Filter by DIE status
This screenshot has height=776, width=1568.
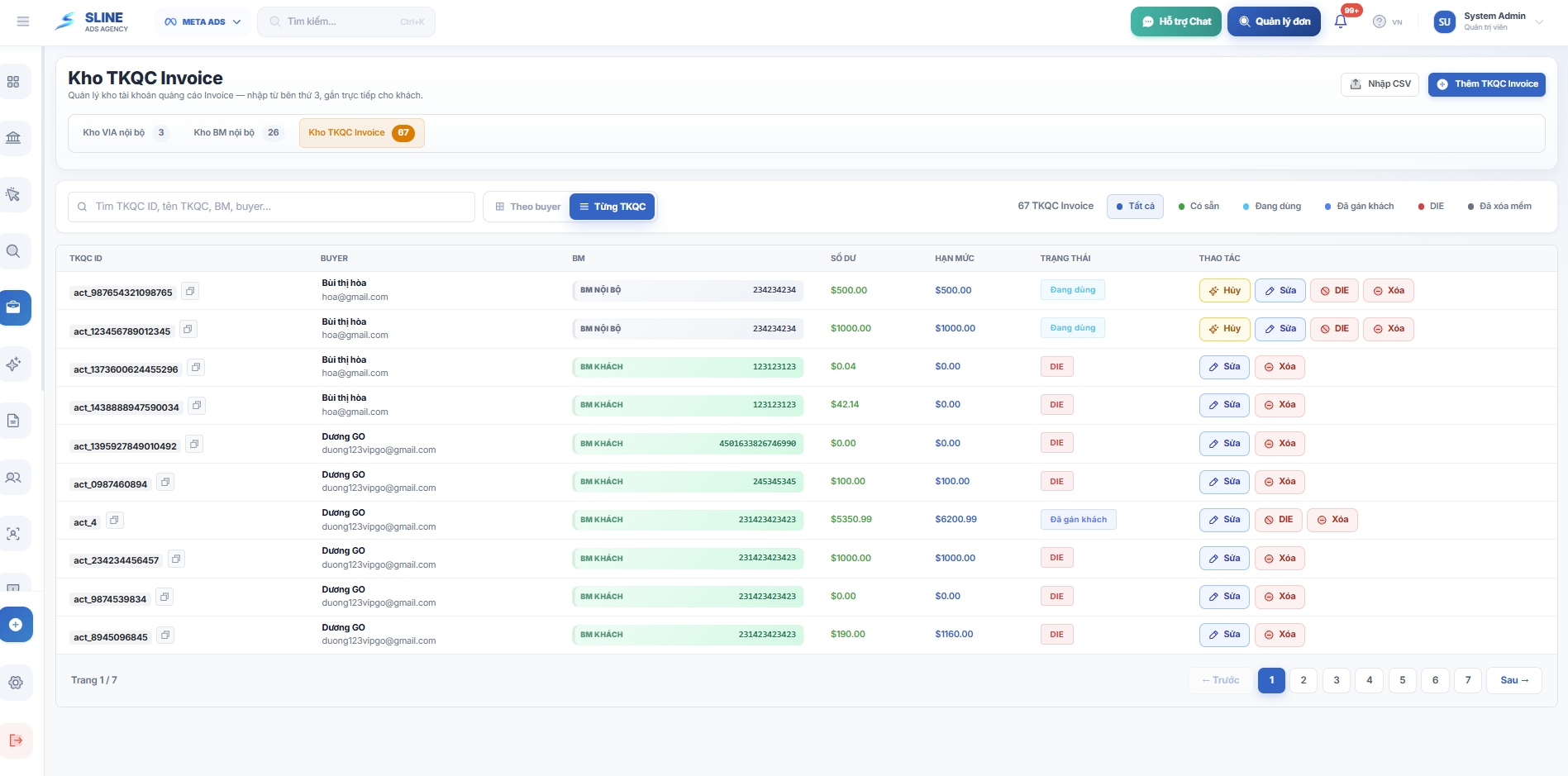click(x=1431, y=207)
